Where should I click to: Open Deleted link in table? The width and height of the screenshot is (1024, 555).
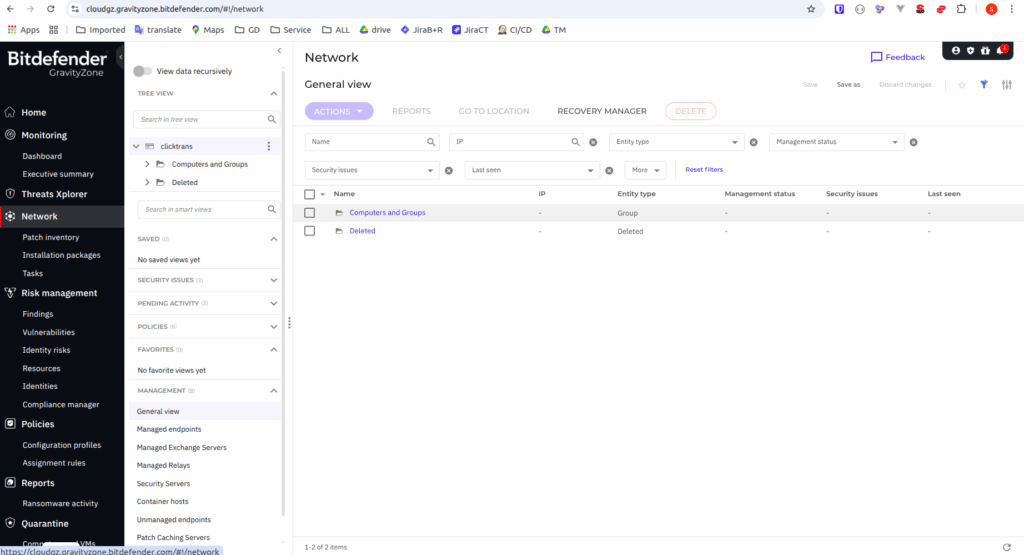362,231
